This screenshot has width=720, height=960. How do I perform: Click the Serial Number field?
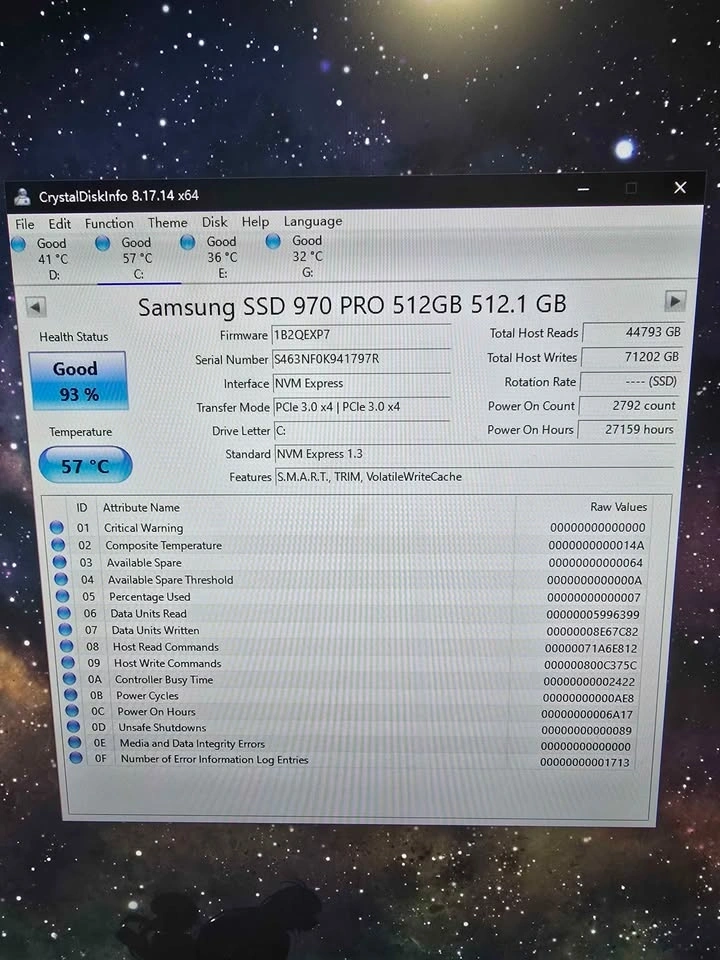(x=361, y=359)
